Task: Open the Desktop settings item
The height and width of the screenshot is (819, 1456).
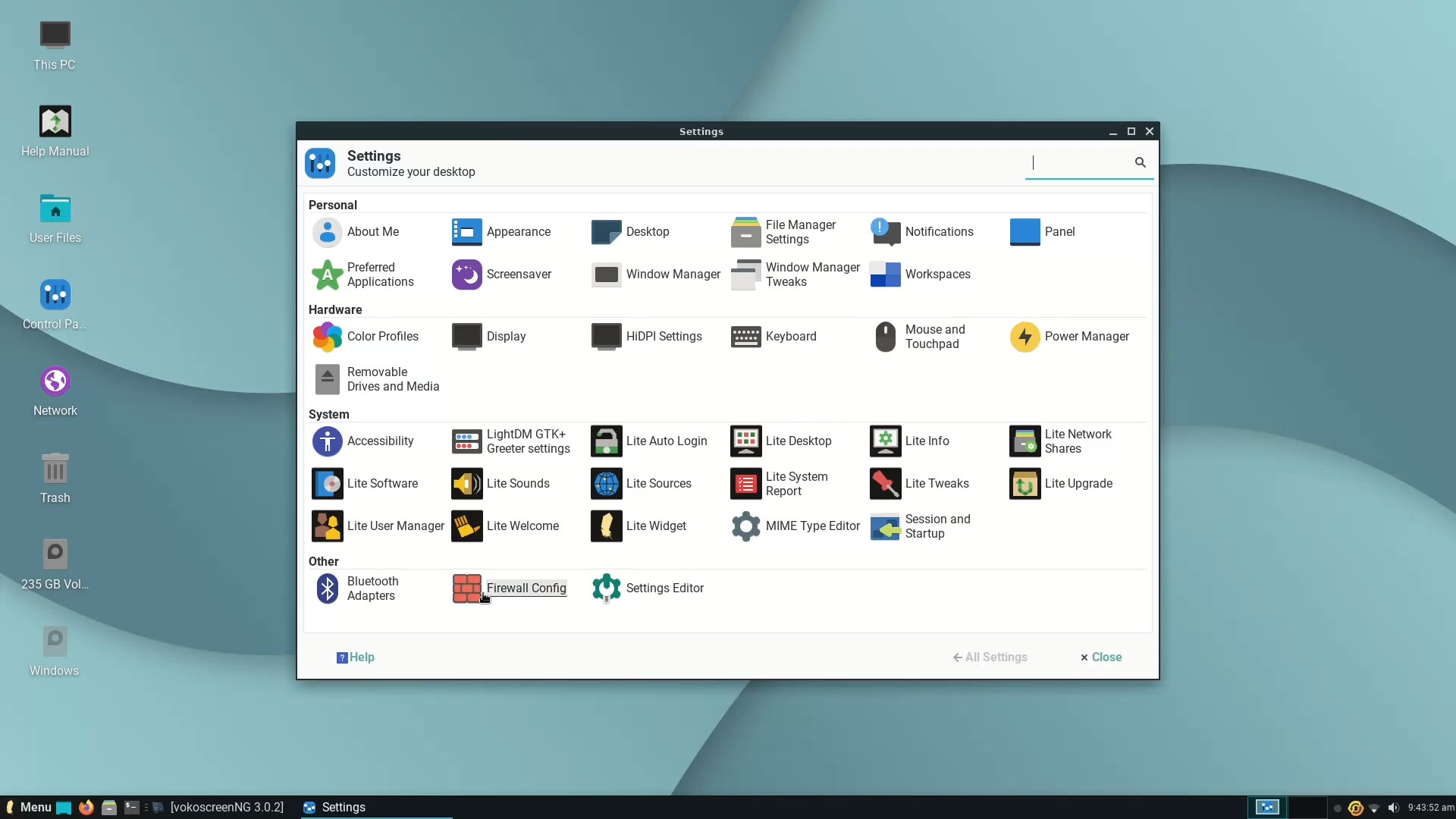Action: click(631, 232)
